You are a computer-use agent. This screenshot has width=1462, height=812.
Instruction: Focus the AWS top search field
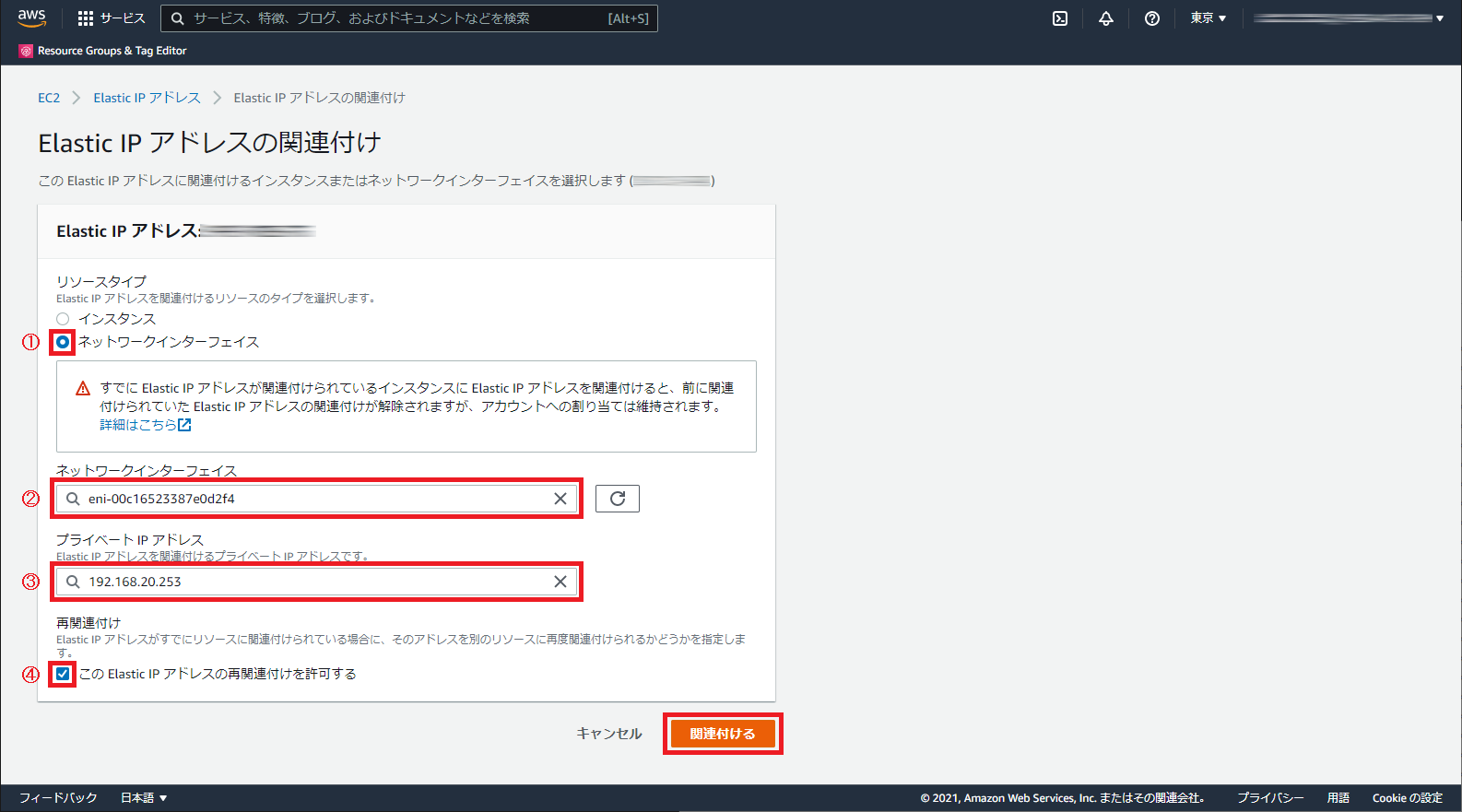pyautogui.click(x=409, y=18)
